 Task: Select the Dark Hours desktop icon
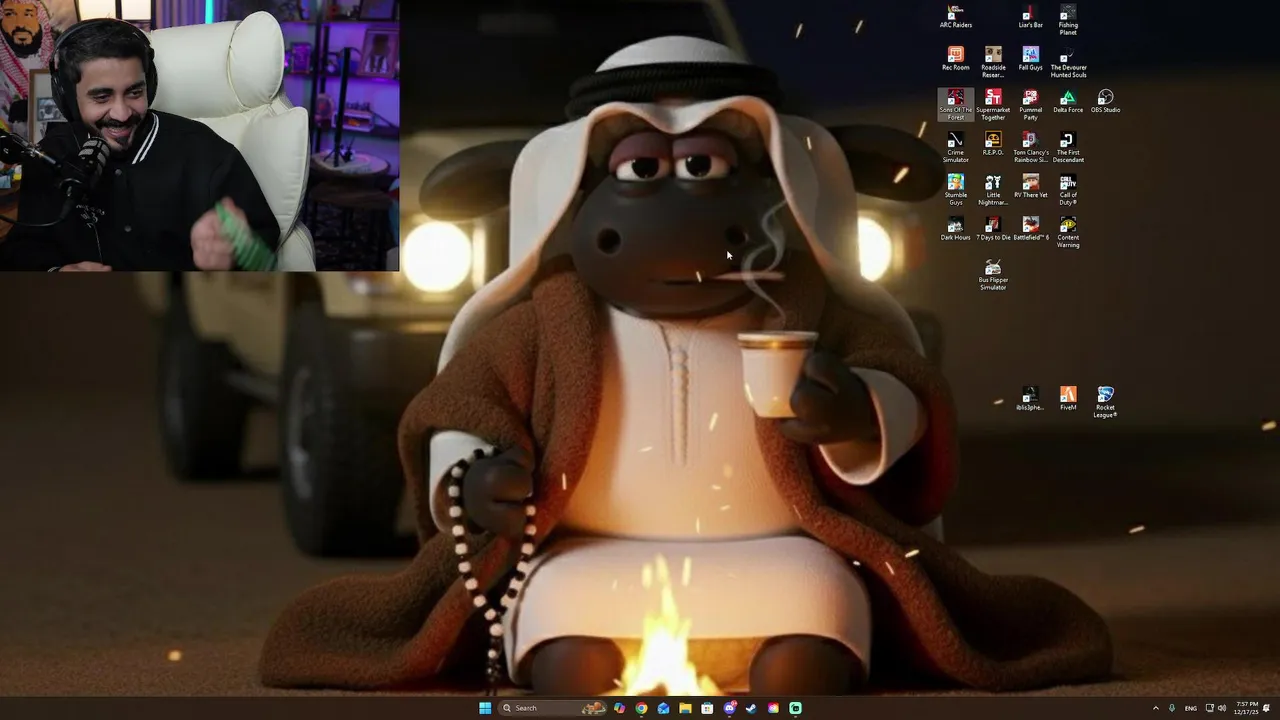pyautogui.click(x=955, y=229)
